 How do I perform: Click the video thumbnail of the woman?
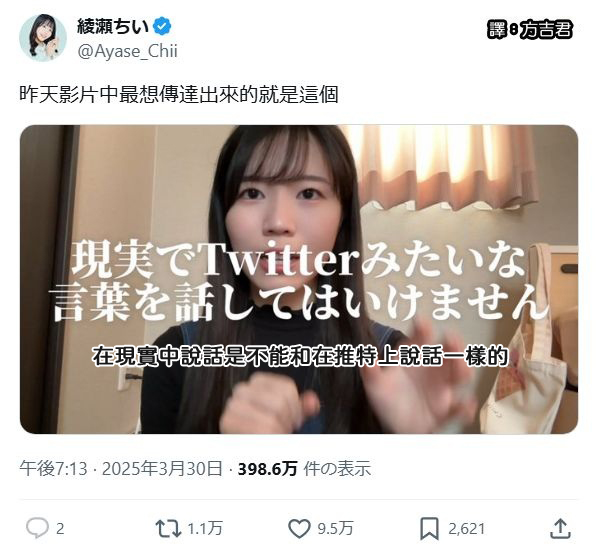tap(299, 279)
